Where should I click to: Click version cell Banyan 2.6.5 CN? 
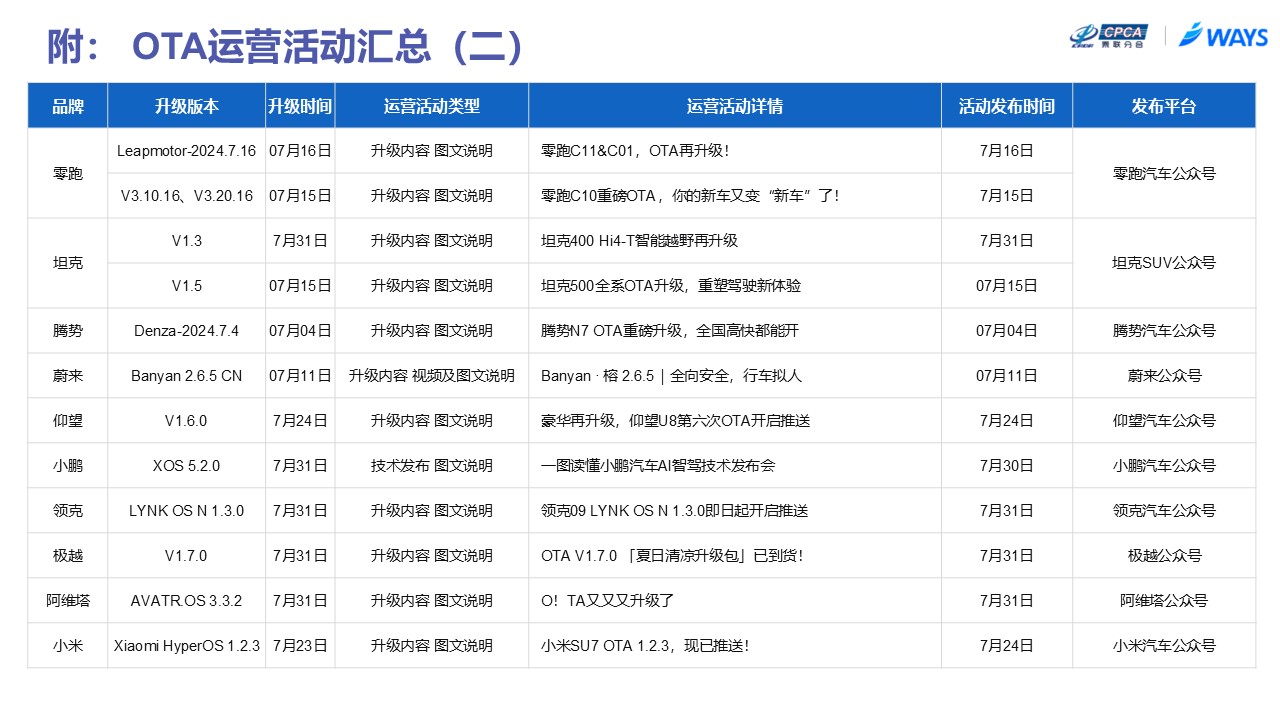186,376
